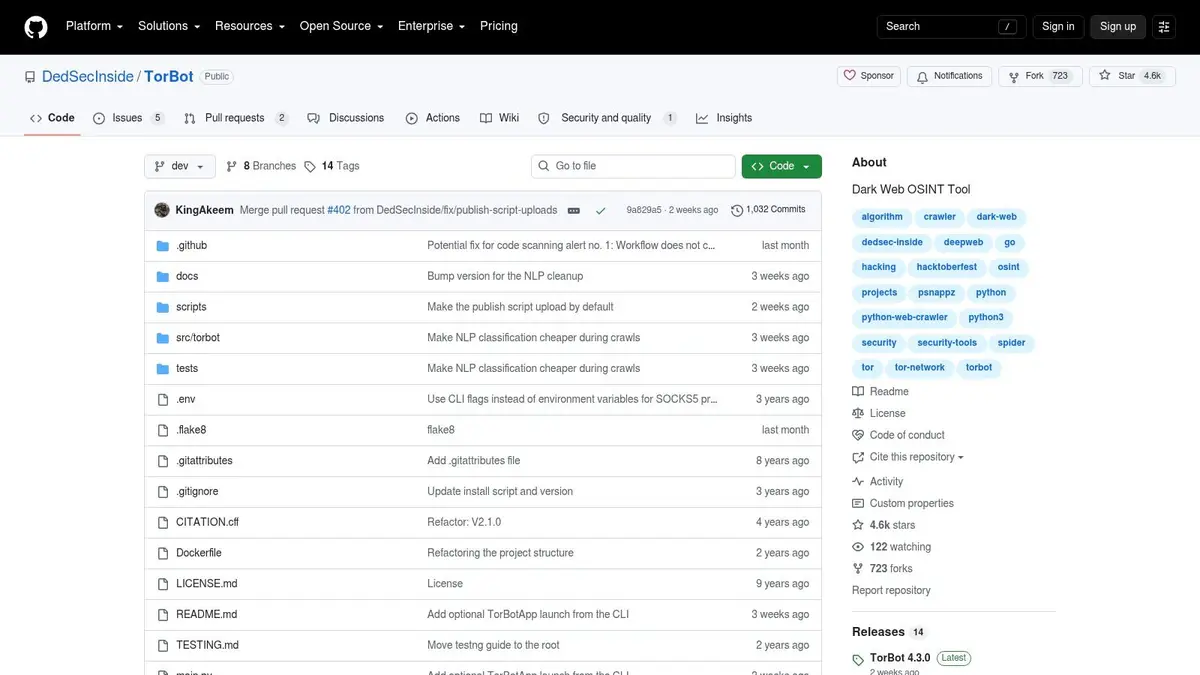Click the docs folder icon

[x=163, y=276]
